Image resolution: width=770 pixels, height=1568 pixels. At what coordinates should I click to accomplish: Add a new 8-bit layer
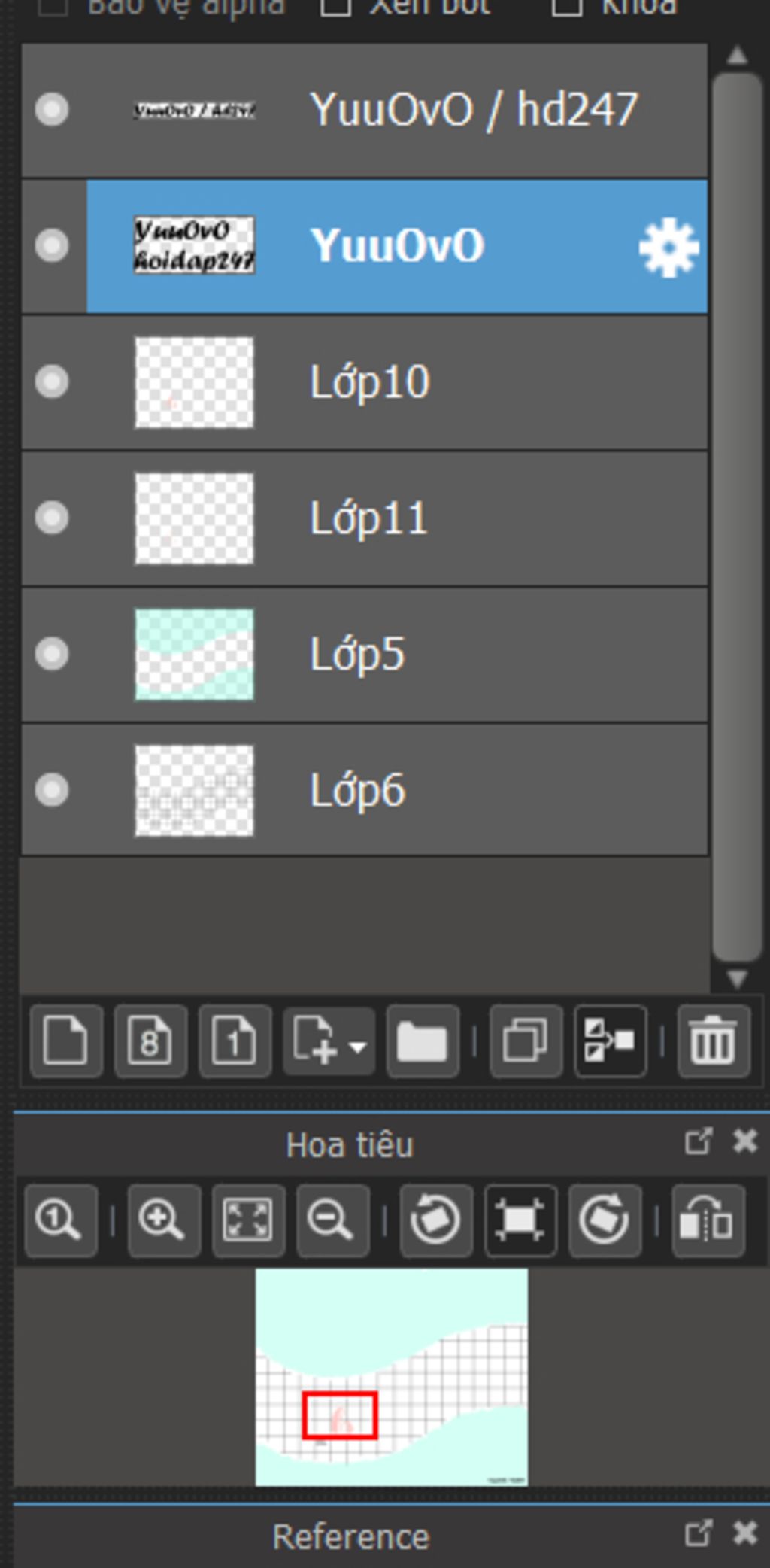(x=150, y=1041)
